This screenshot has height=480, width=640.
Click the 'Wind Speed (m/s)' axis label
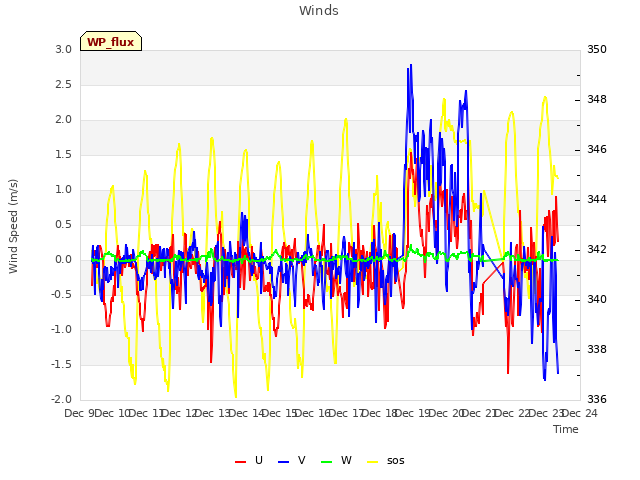(13, 226)
